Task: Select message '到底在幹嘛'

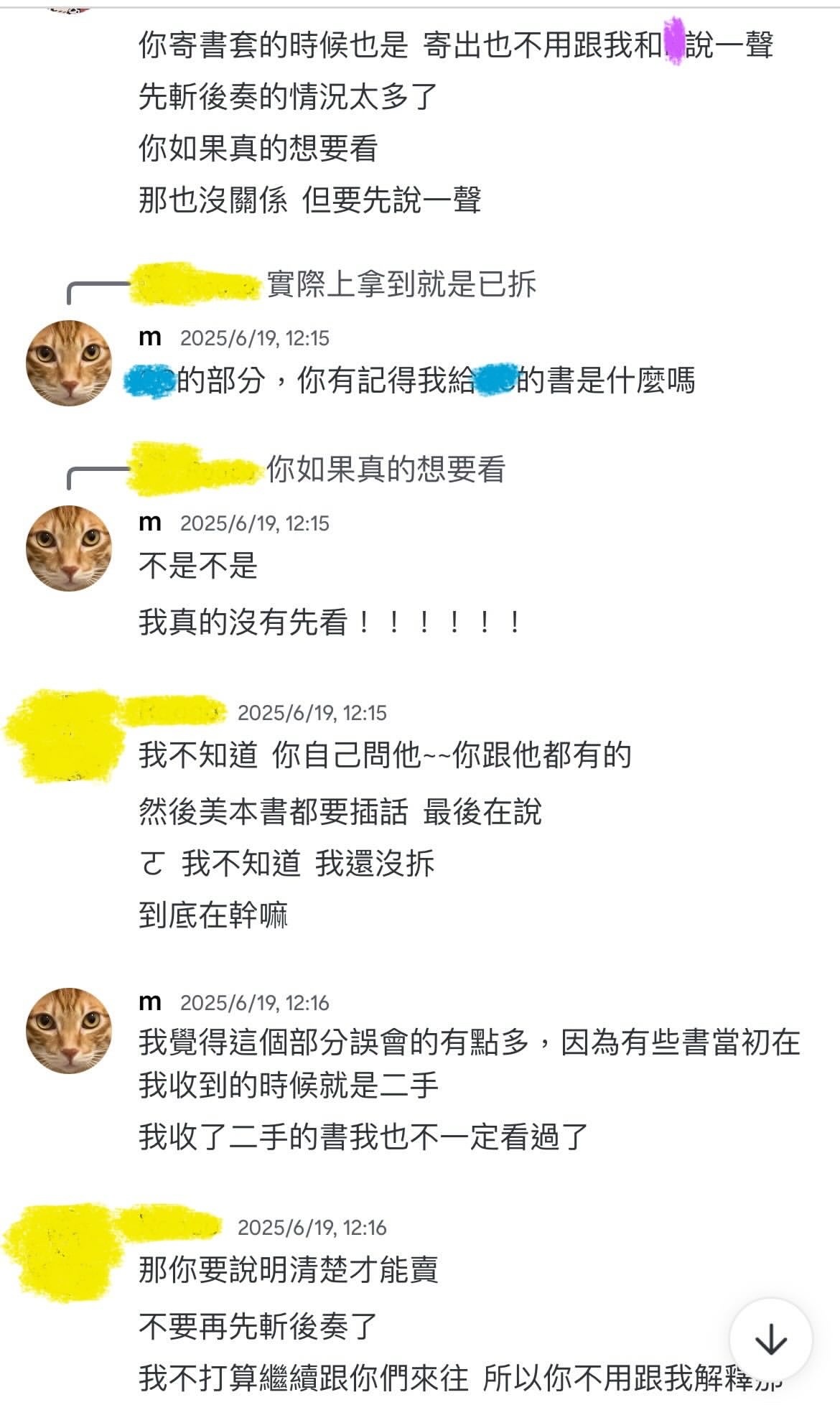Action: click(x=213, y=915)
